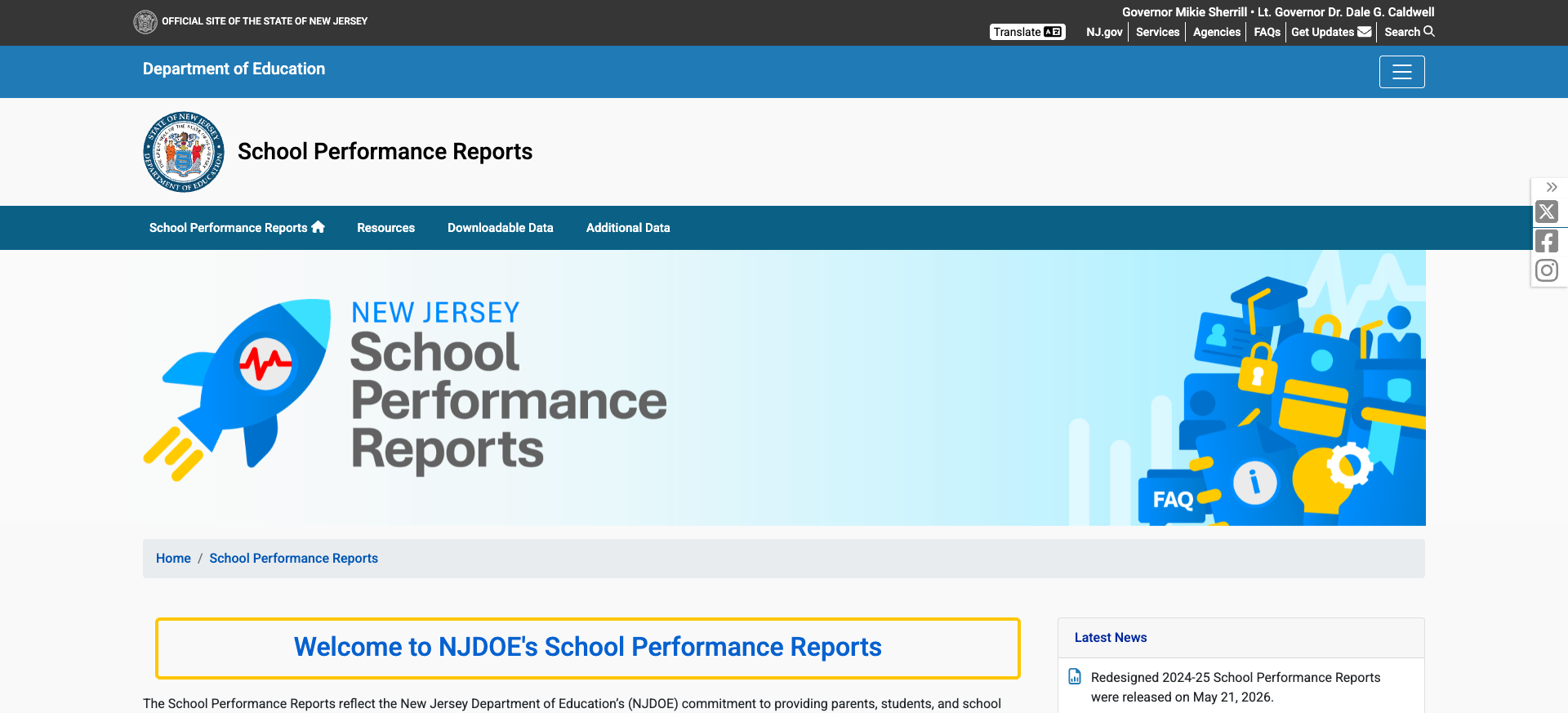The height and width of the screenshot is (713, 1568).
Task: Open the NJ.gov link
Action: pyautogui.click(x=1104, y=32)
